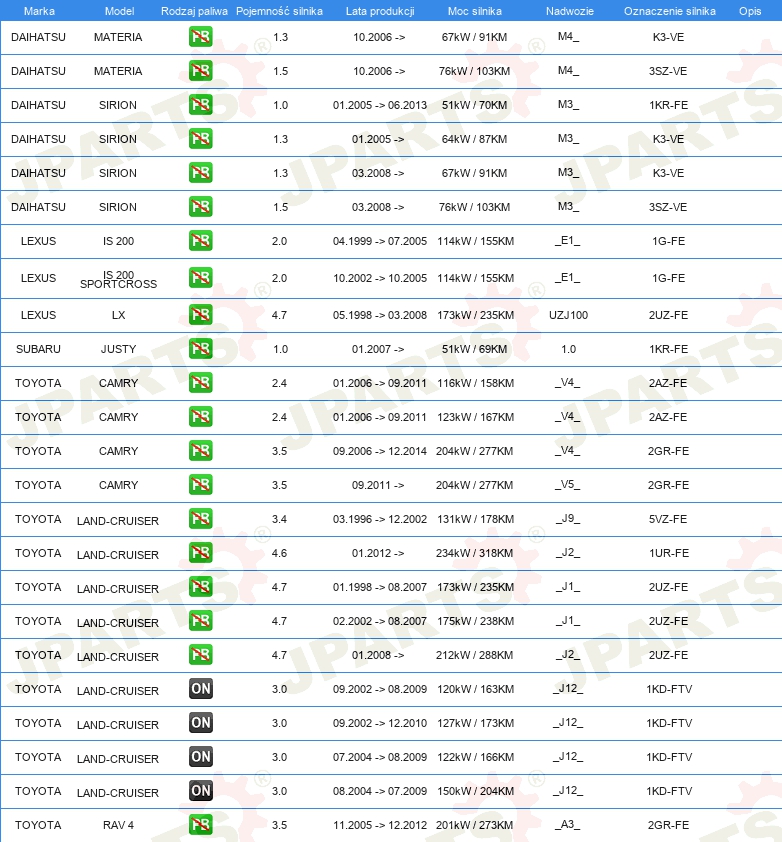This screenshot has width=782, height=842.
Task: Click power value 131kW / 178KM
Action: (475, 519)
